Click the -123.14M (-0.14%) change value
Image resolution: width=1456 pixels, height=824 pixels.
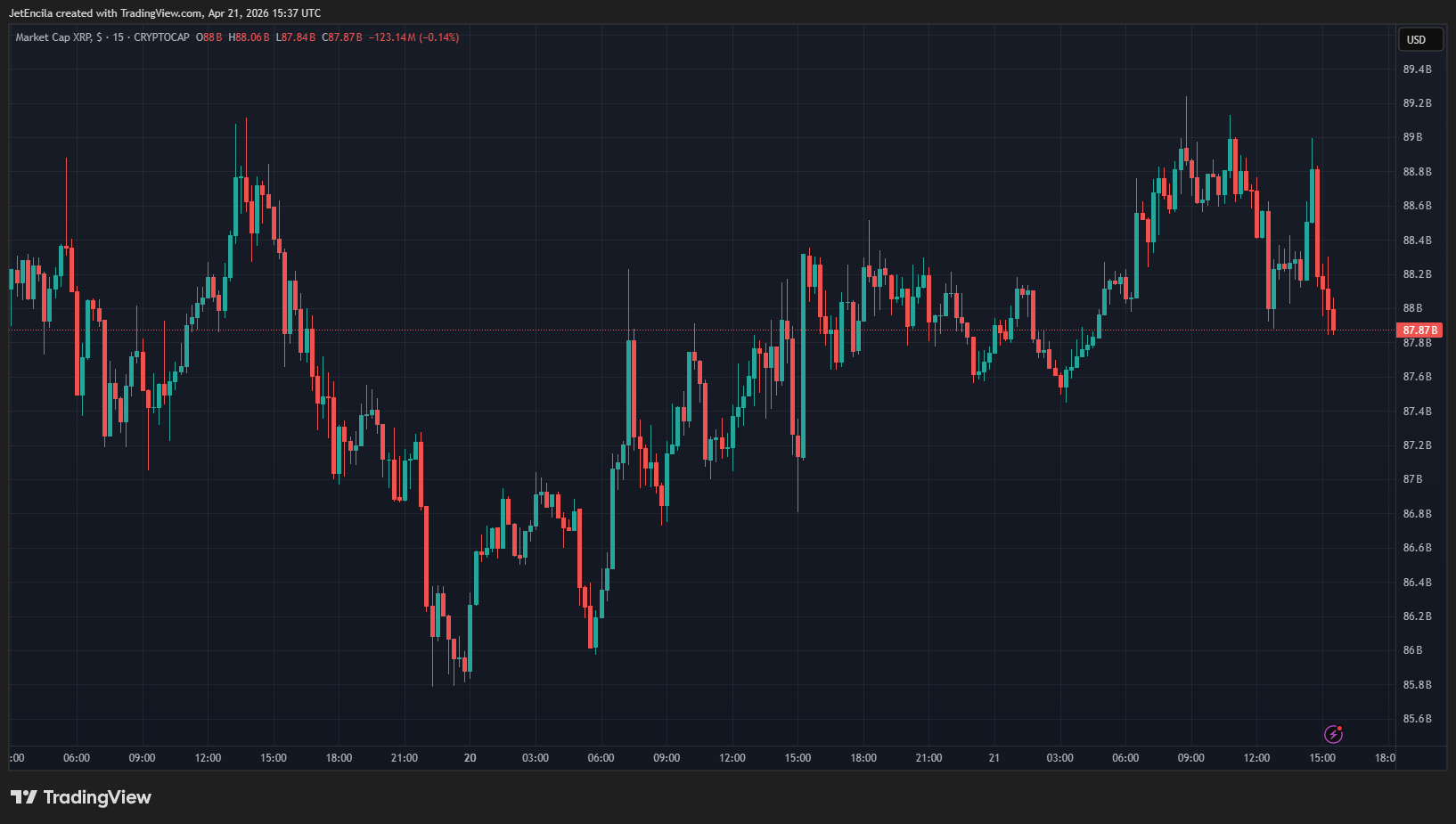(414, 37)
